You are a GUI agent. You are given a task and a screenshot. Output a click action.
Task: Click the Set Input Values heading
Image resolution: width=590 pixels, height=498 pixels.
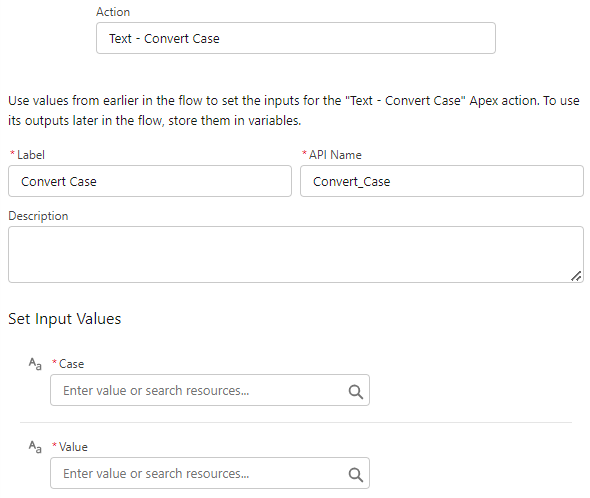tap(65, 319)
